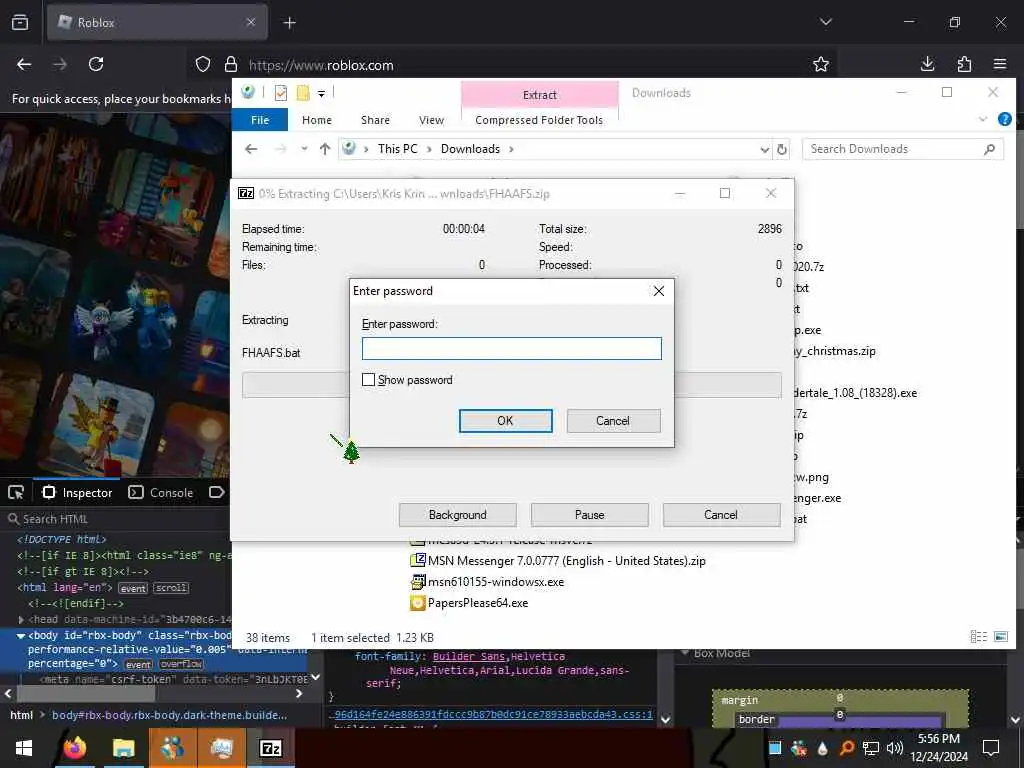Refresh the Downloads folder view
This screenshot has width=1024, height=768.
[782, 150]
